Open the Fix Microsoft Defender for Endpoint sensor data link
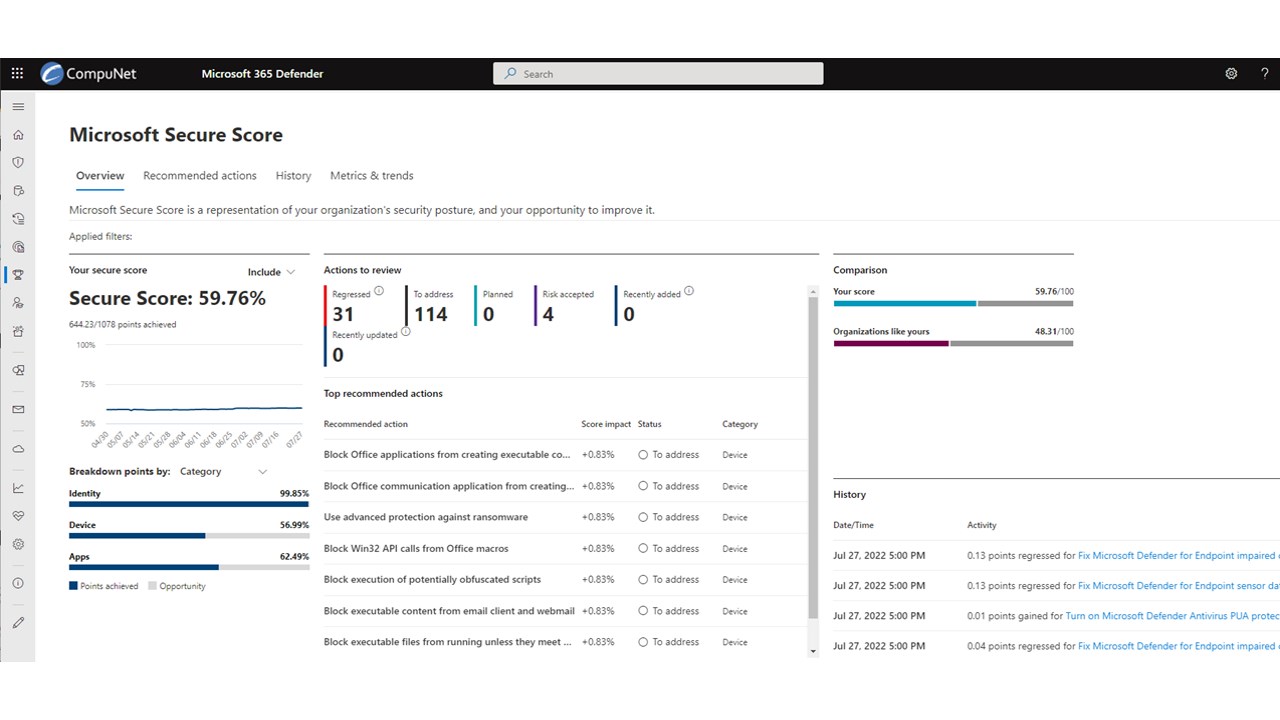 tap(1178, 586)
